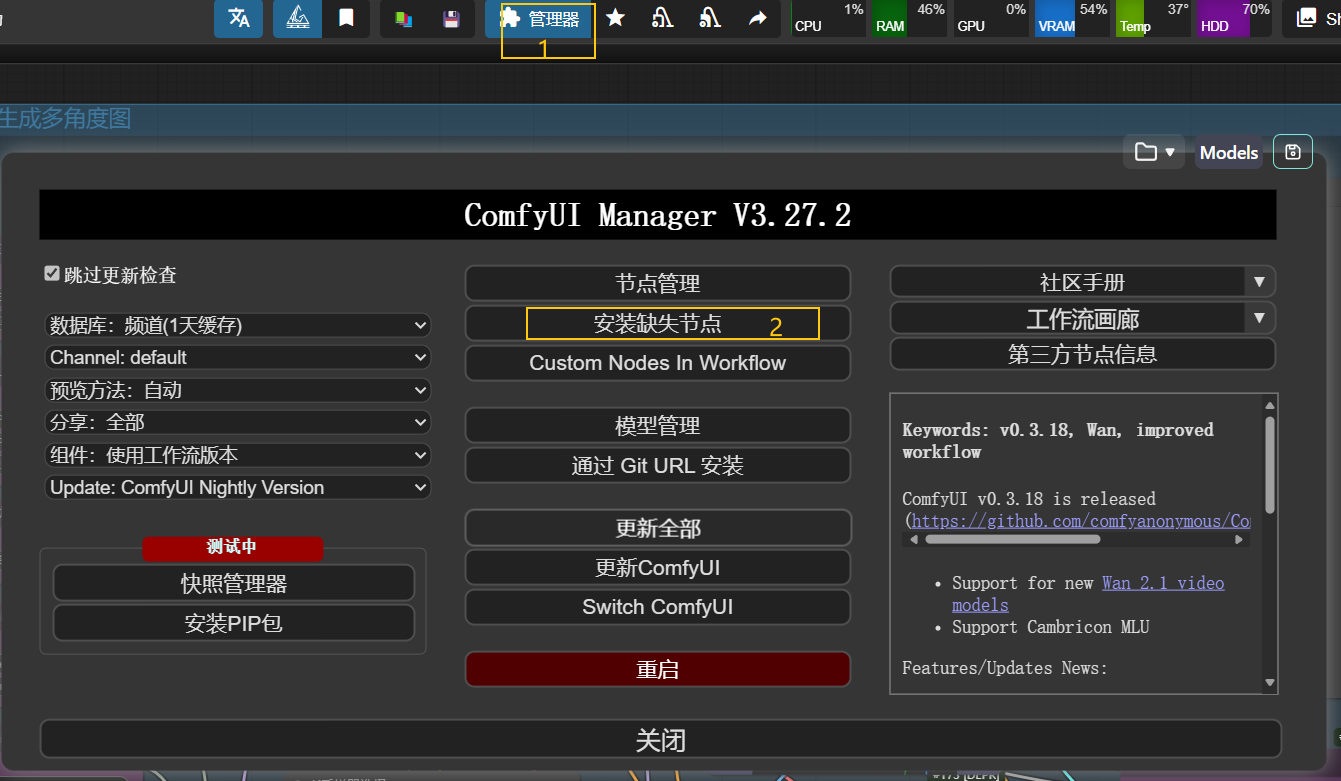Click the Temp temperature monitor
This screenshot has width=1341, height=781.
[1153, 18]
